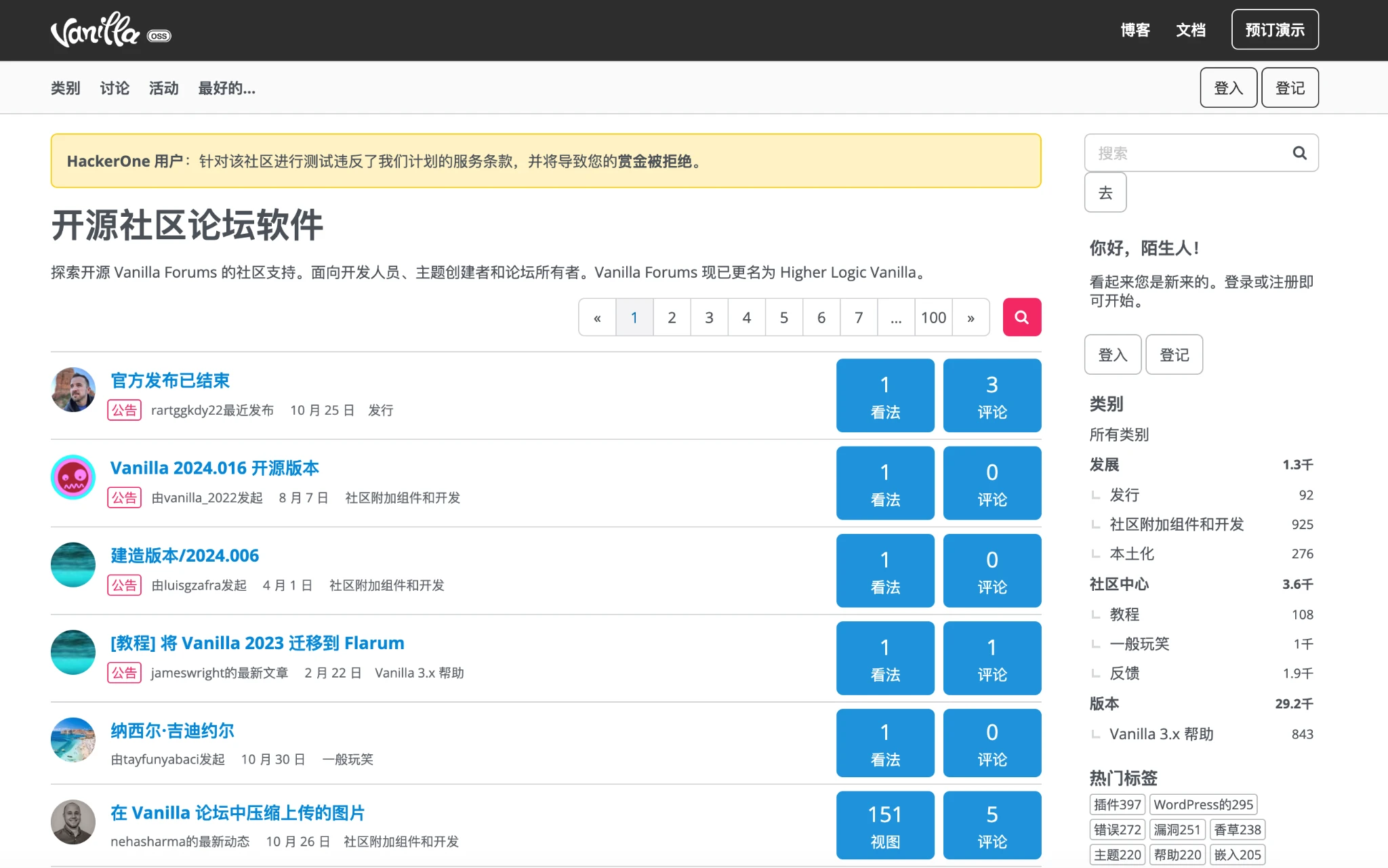Select the 类别 navigation item
This screenshot has height=868, width=1388.
tap(65, 88)
